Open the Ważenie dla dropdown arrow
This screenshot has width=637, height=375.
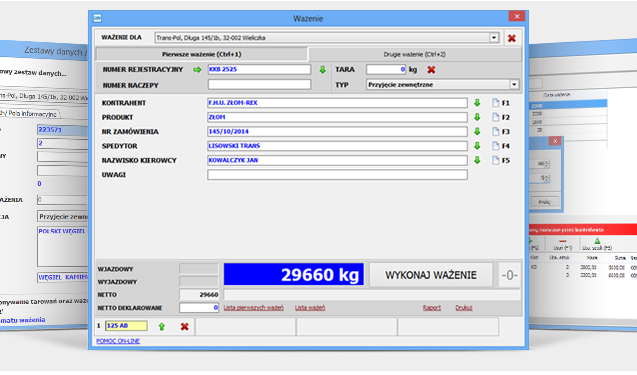(x=494, y=38)
